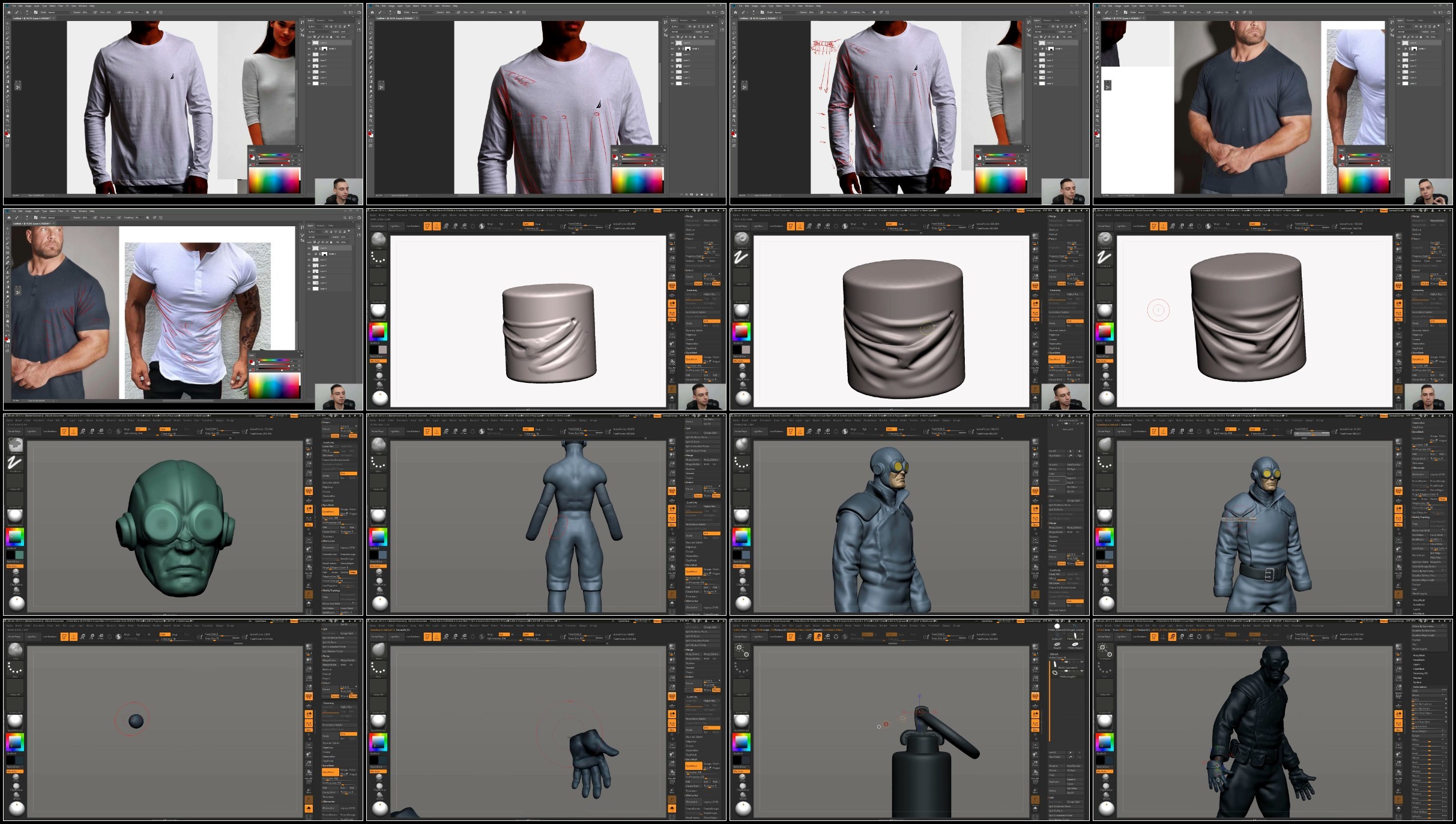Open the Filter menu in the Photoshop frame with the woman's gray top

60,5
